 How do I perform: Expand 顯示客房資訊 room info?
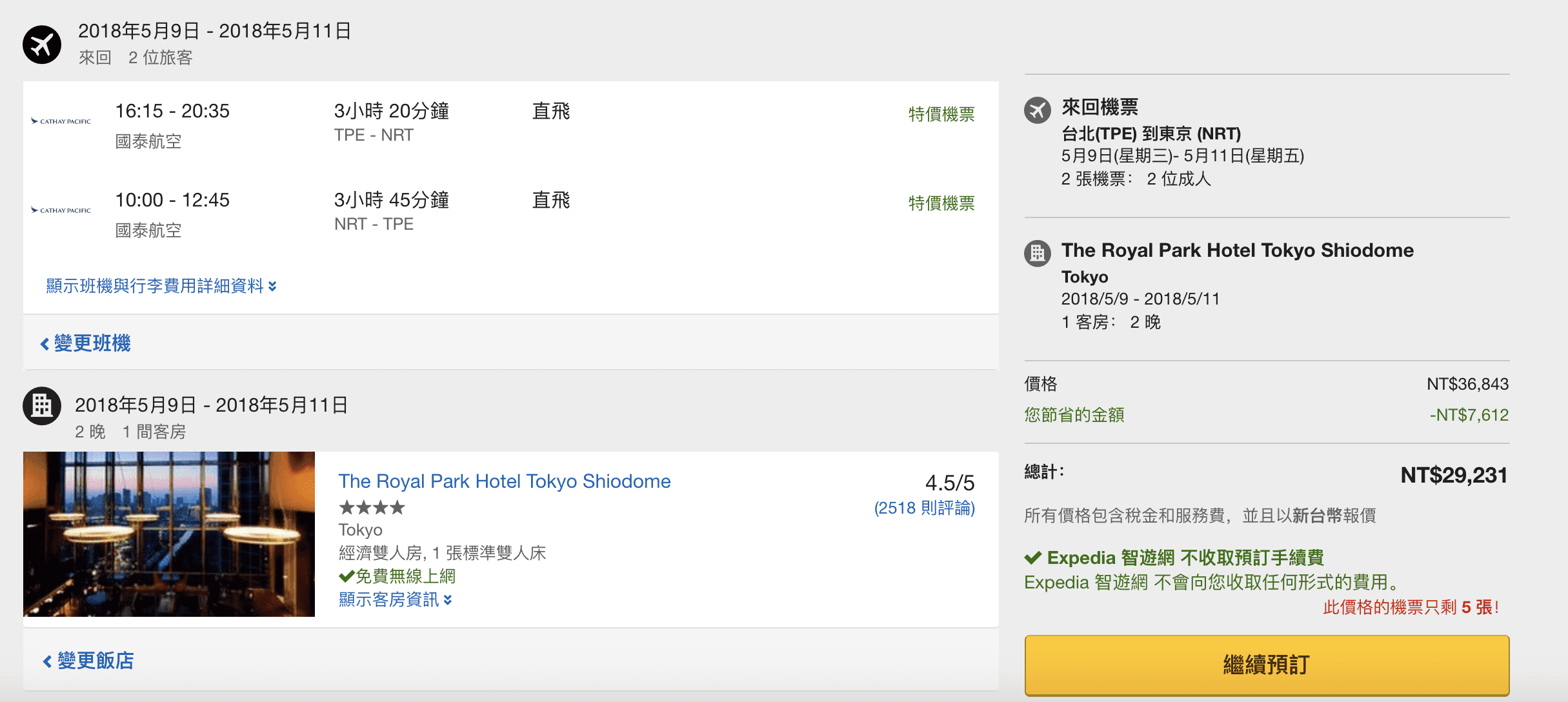(x=395, y=599)
